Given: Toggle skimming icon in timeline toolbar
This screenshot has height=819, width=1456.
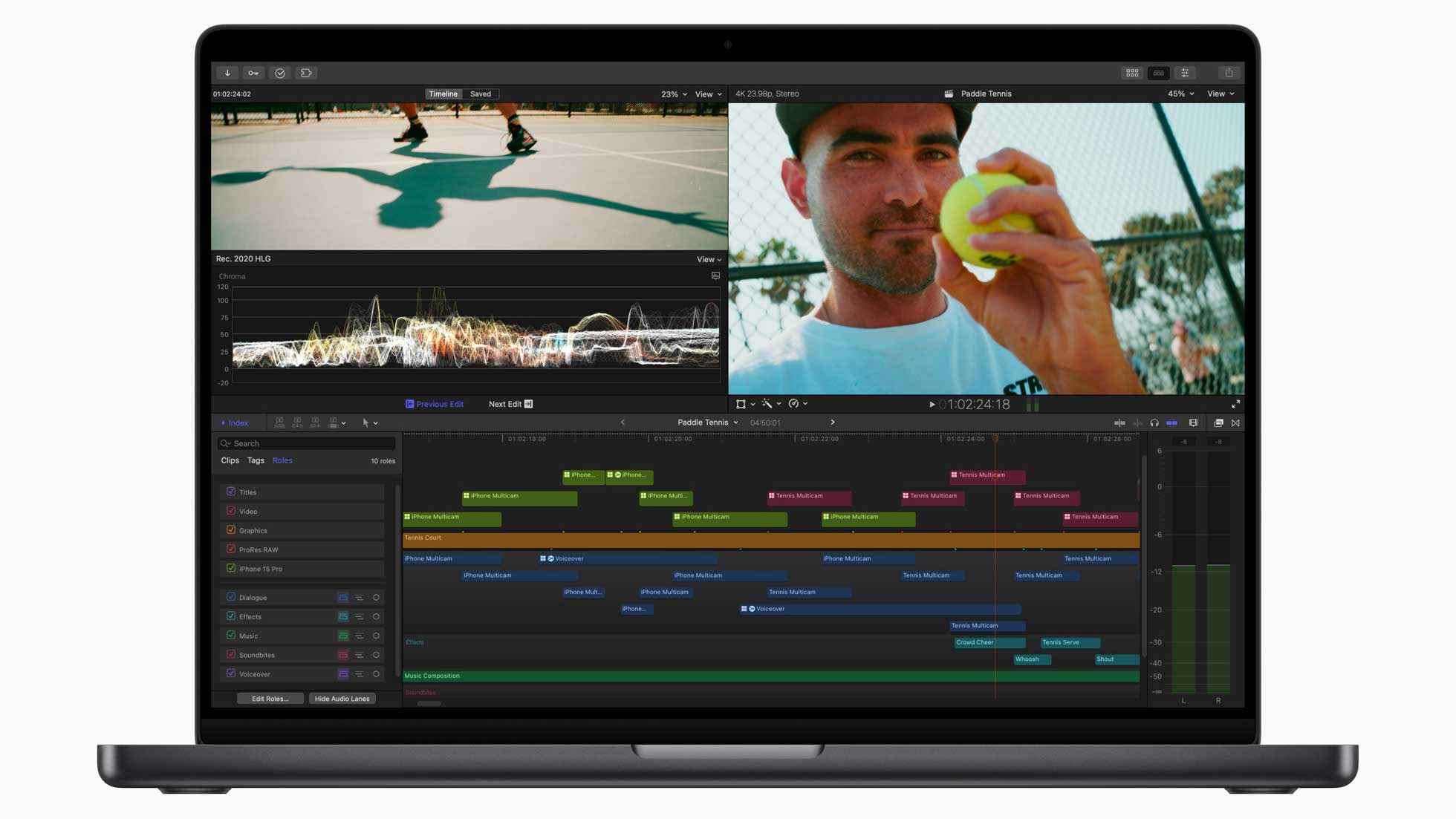Looking at the screenshot, I should tap(1119, 423).
